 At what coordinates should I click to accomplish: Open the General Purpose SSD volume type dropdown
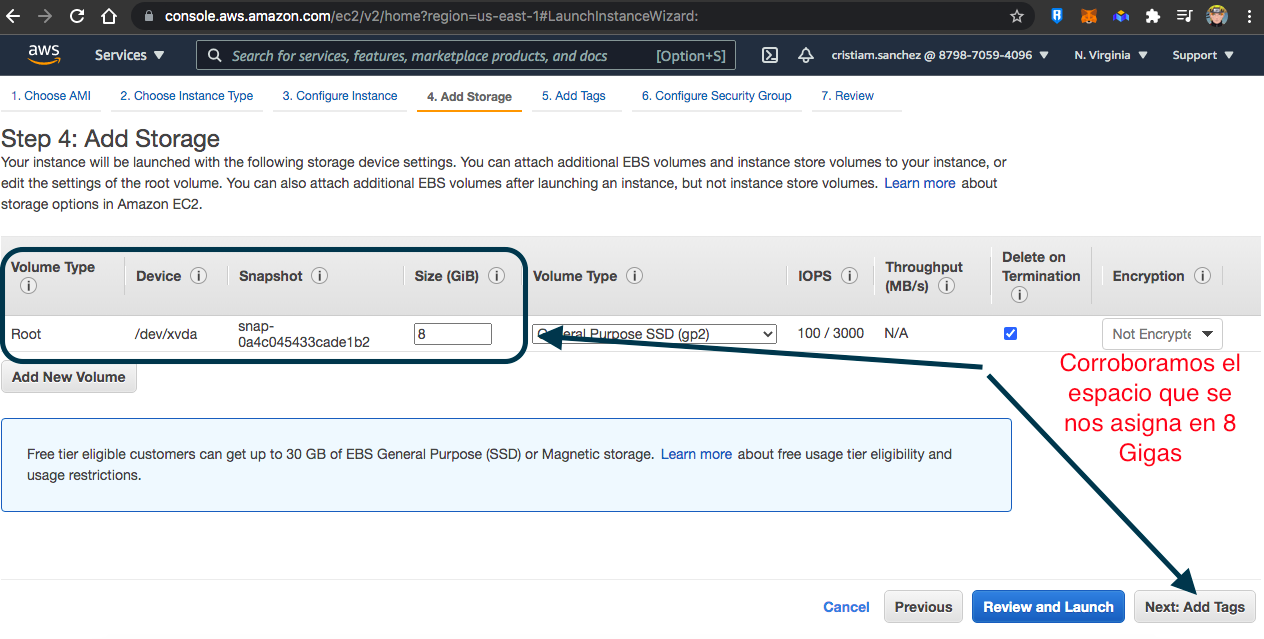click(655, 334)
